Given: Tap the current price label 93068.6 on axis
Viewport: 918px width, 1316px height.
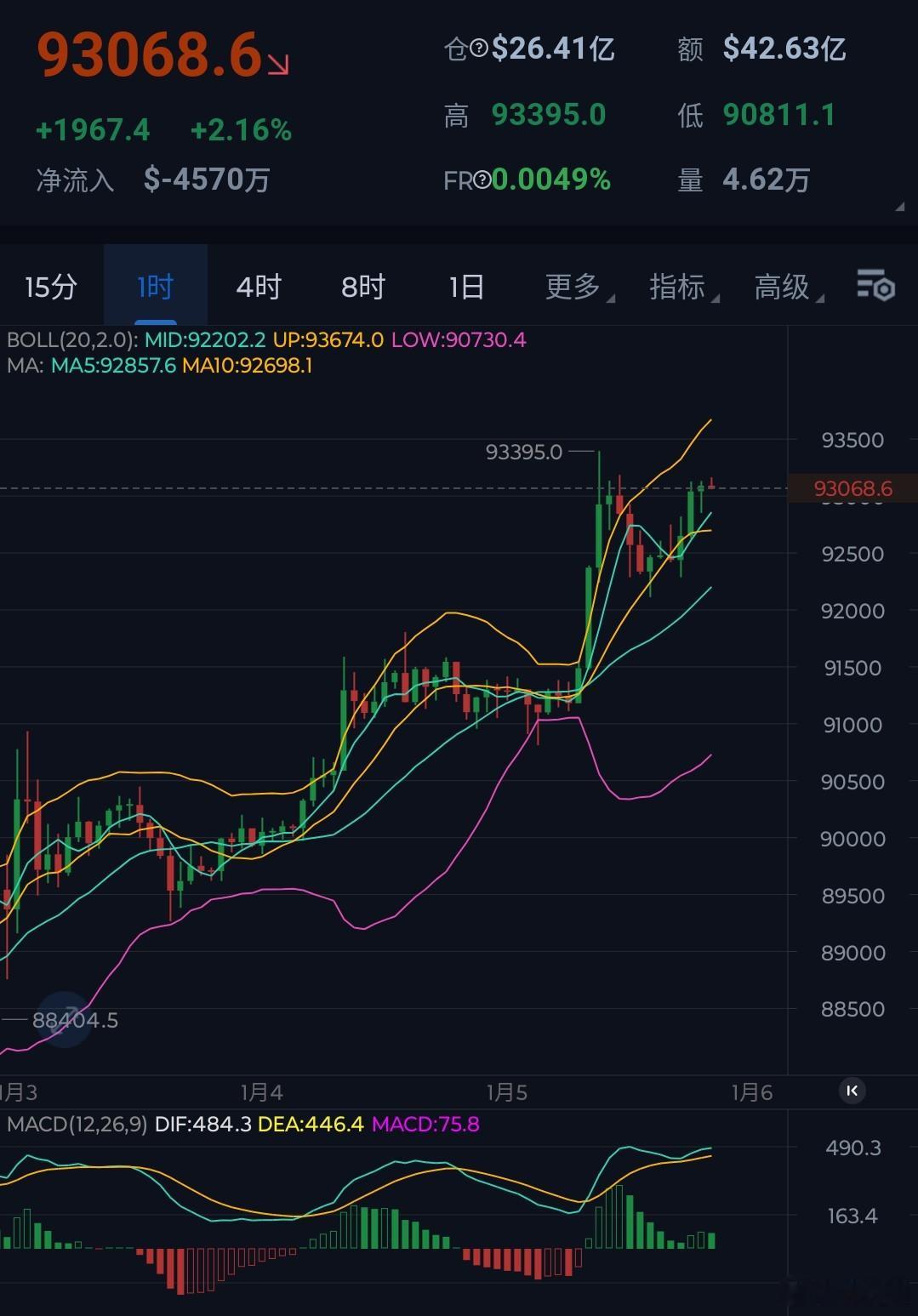Looking at the screenshot, I should click(853, 488).
